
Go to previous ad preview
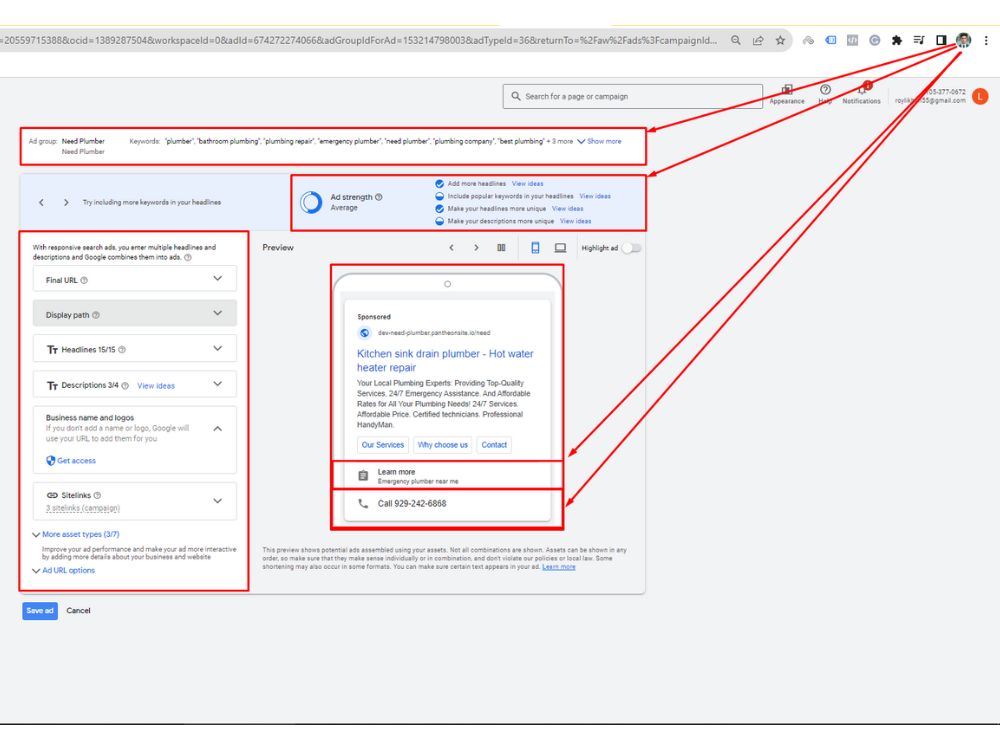tap(452, 247)
